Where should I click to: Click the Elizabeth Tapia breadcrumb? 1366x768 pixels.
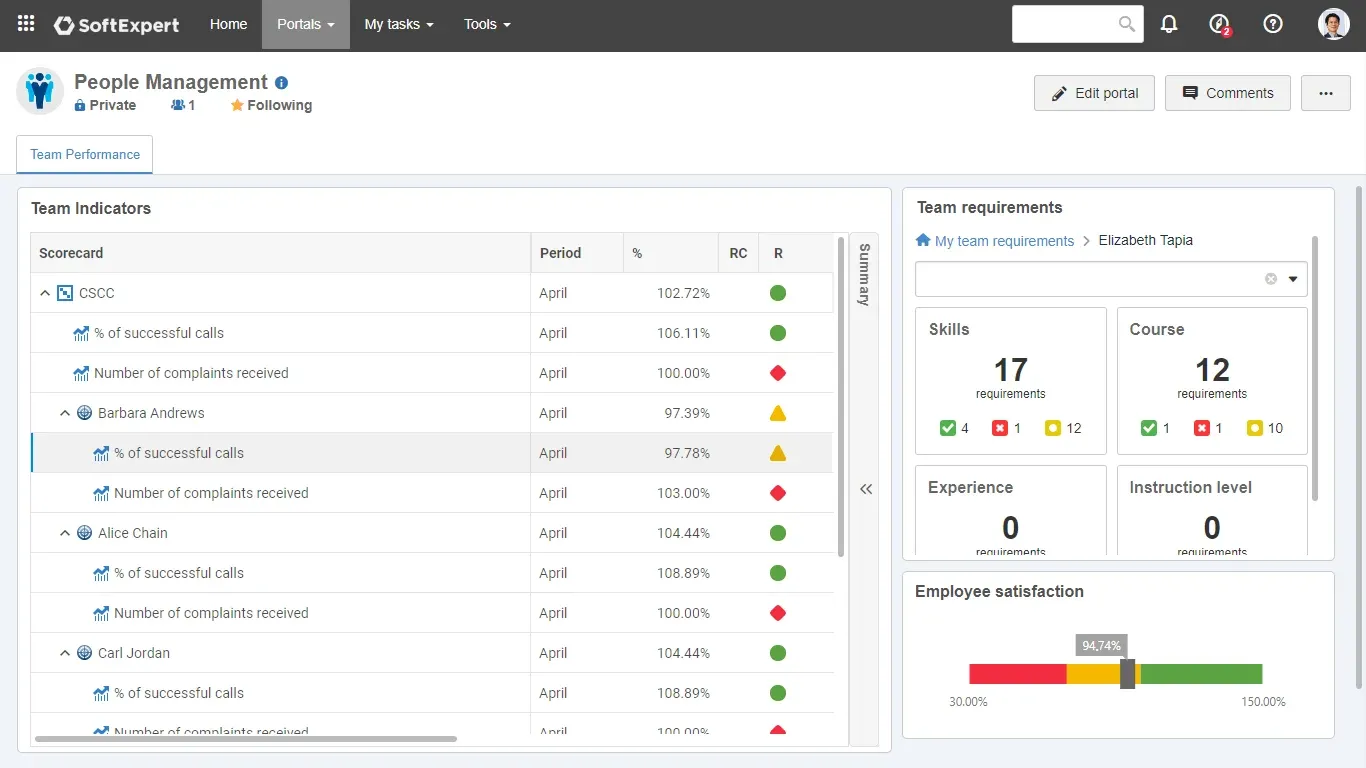coord(1145,240)
